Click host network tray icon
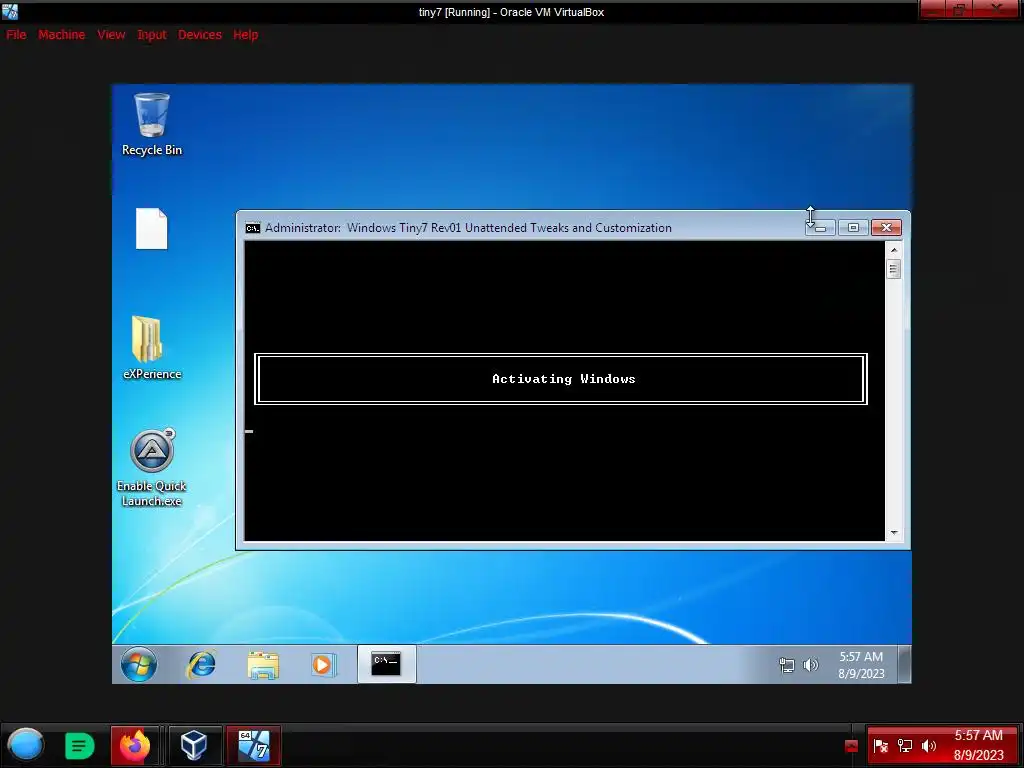Image resolution: width=1024 pixels, height=768 pixels. (x=904, y=746)
